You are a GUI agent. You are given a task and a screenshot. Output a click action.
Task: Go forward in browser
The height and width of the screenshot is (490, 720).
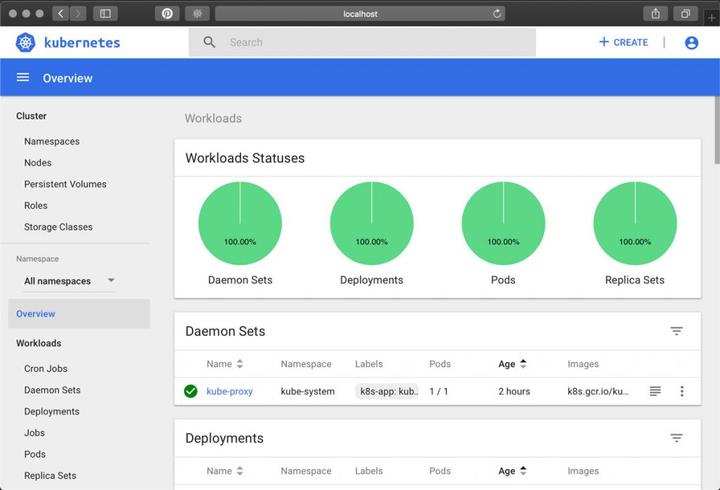click(x=78, y=13)
